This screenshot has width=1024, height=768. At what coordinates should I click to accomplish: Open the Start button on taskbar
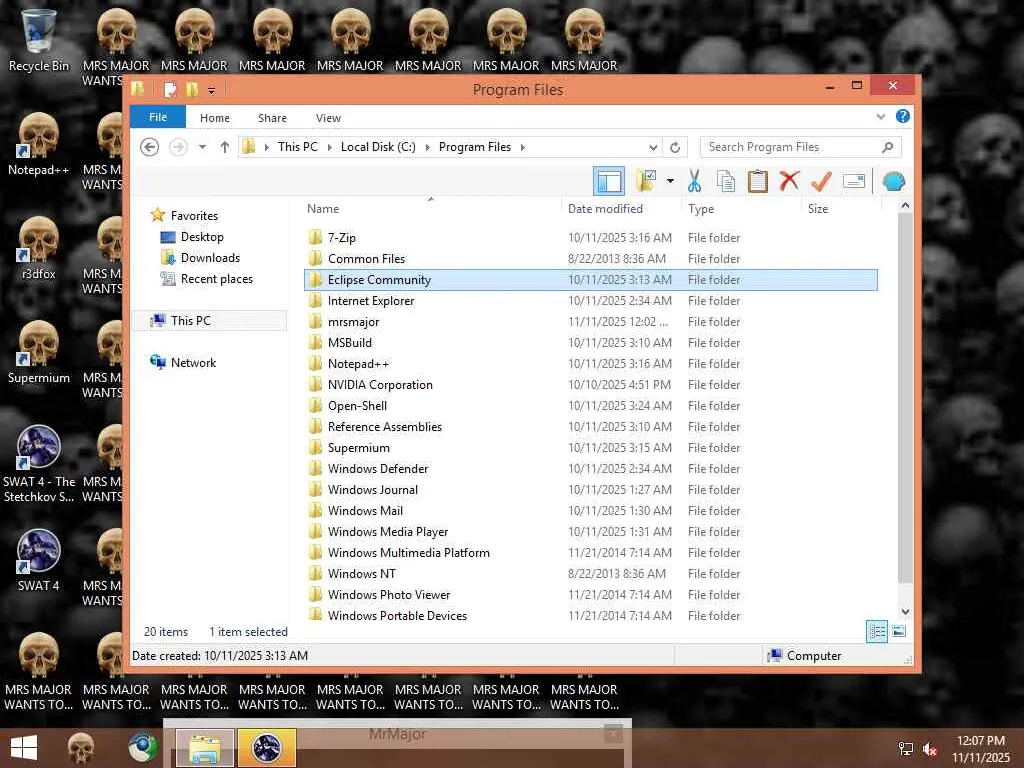[x=24, y=748]
